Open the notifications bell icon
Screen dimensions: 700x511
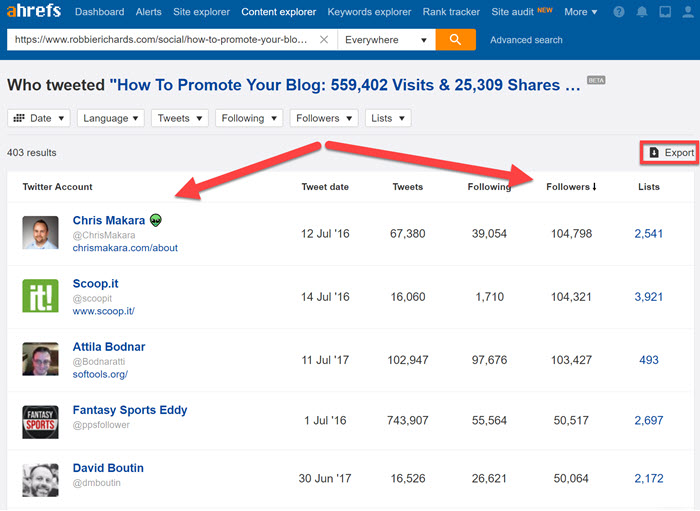642,13
